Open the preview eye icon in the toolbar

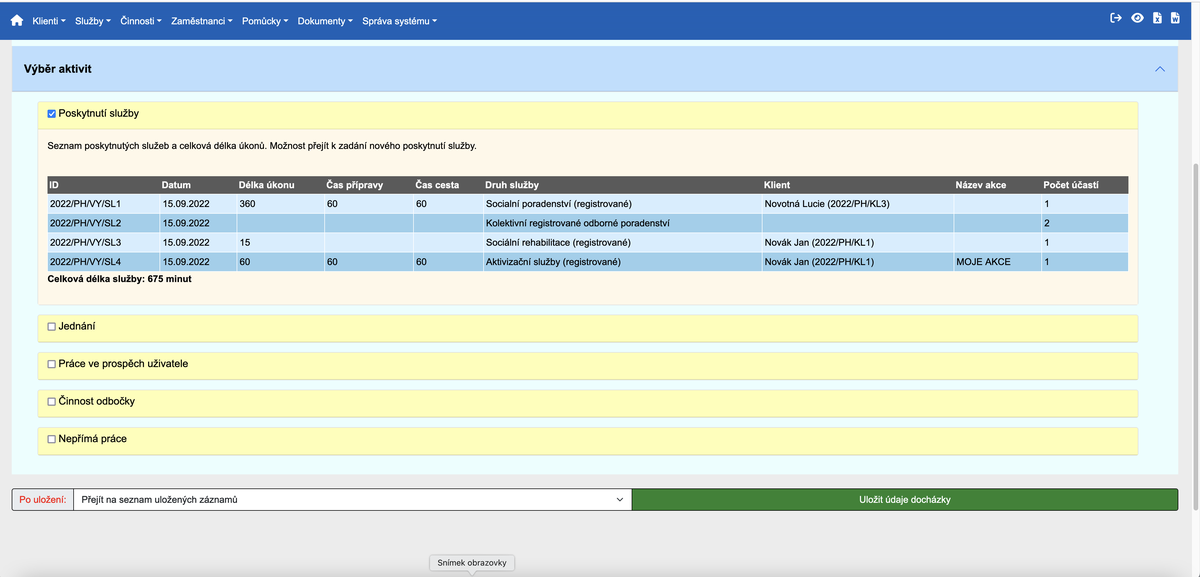(x=1136, y=17)
